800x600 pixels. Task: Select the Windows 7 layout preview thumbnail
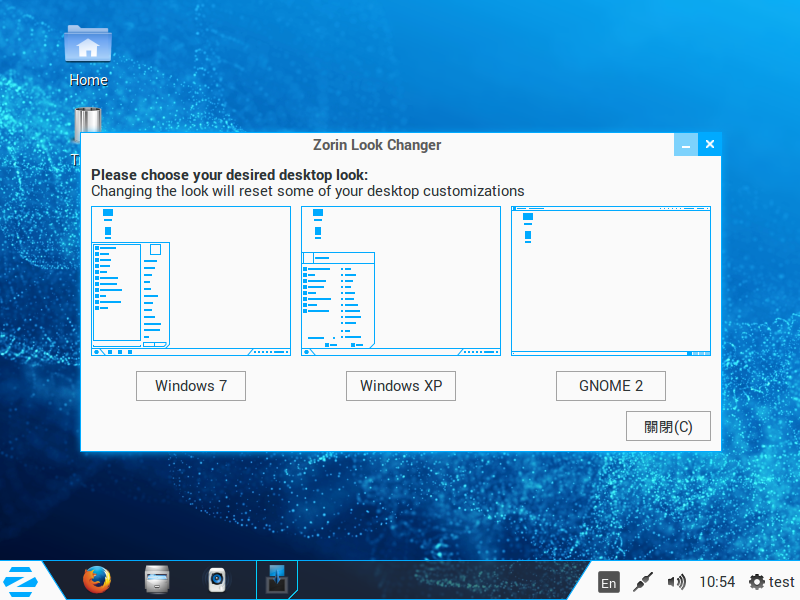[191, 281]
